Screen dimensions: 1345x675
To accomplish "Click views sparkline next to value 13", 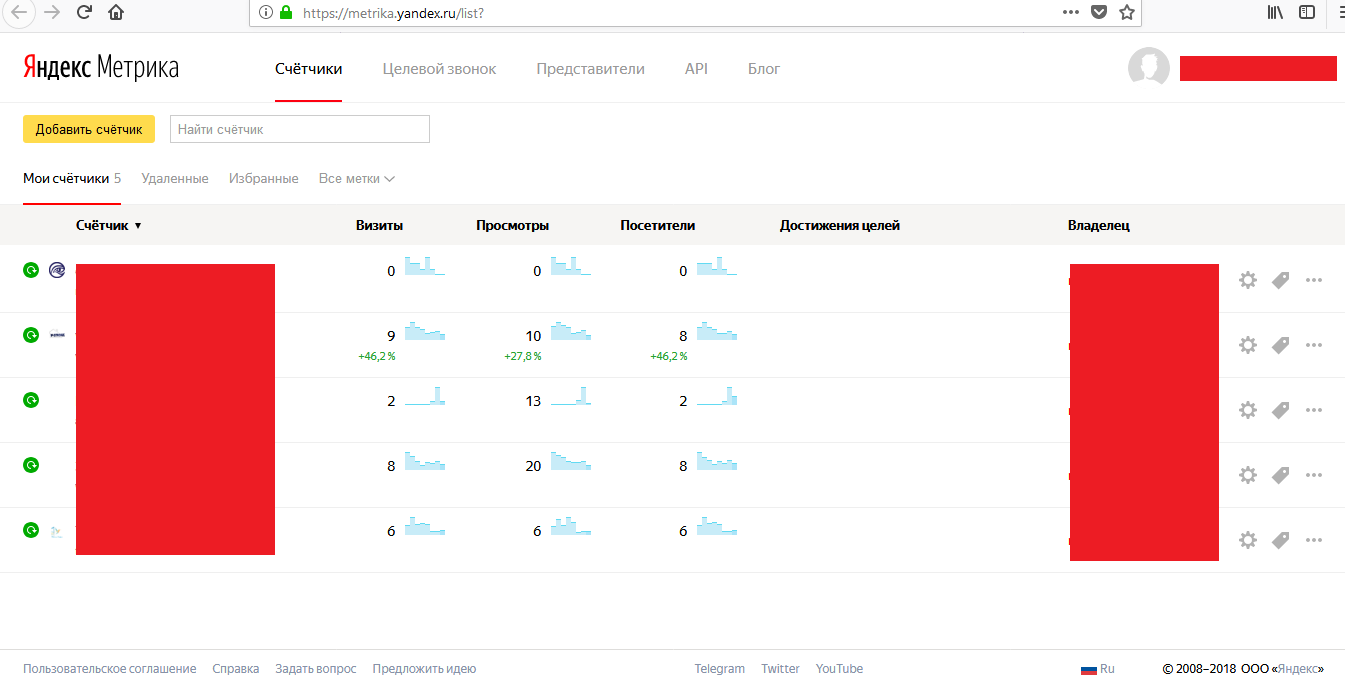I will click(x=571, y=396).
